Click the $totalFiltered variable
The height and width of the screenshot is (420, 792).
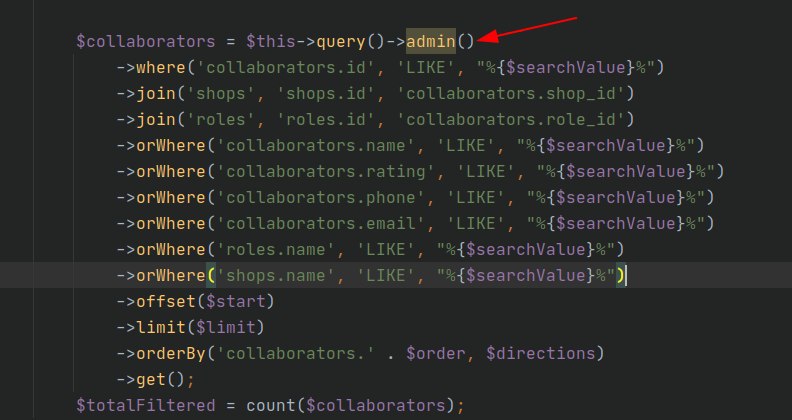click(146, 406)
